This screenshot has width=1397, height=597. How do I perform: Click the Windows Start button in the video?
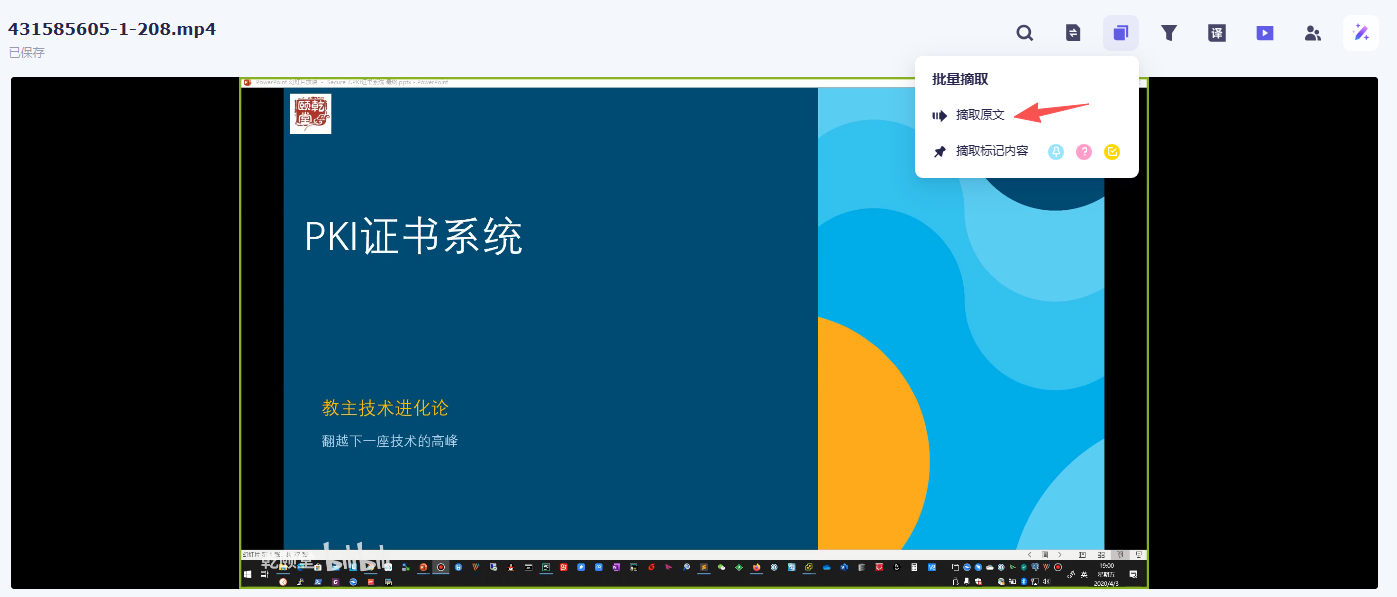pyautogui.click(x=246, y=574)
